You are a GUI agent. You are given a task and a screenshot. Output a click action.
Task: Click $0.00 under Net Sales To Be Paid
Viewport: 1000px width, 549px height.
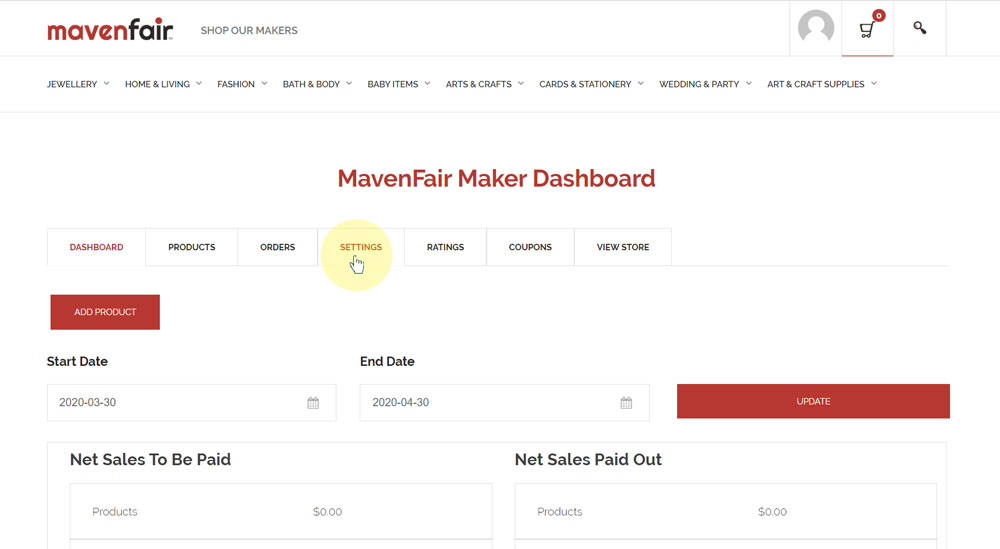[327, 511]
